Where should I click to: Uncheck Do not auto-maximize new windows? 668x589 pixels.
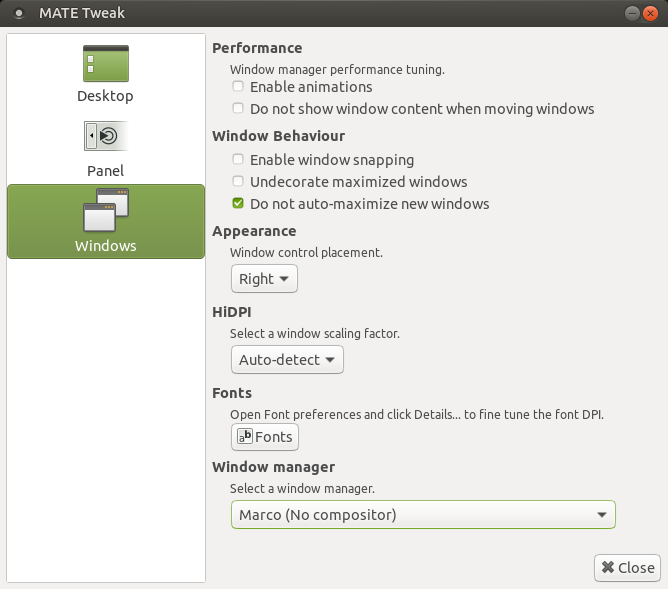click(x=238, y=204)
